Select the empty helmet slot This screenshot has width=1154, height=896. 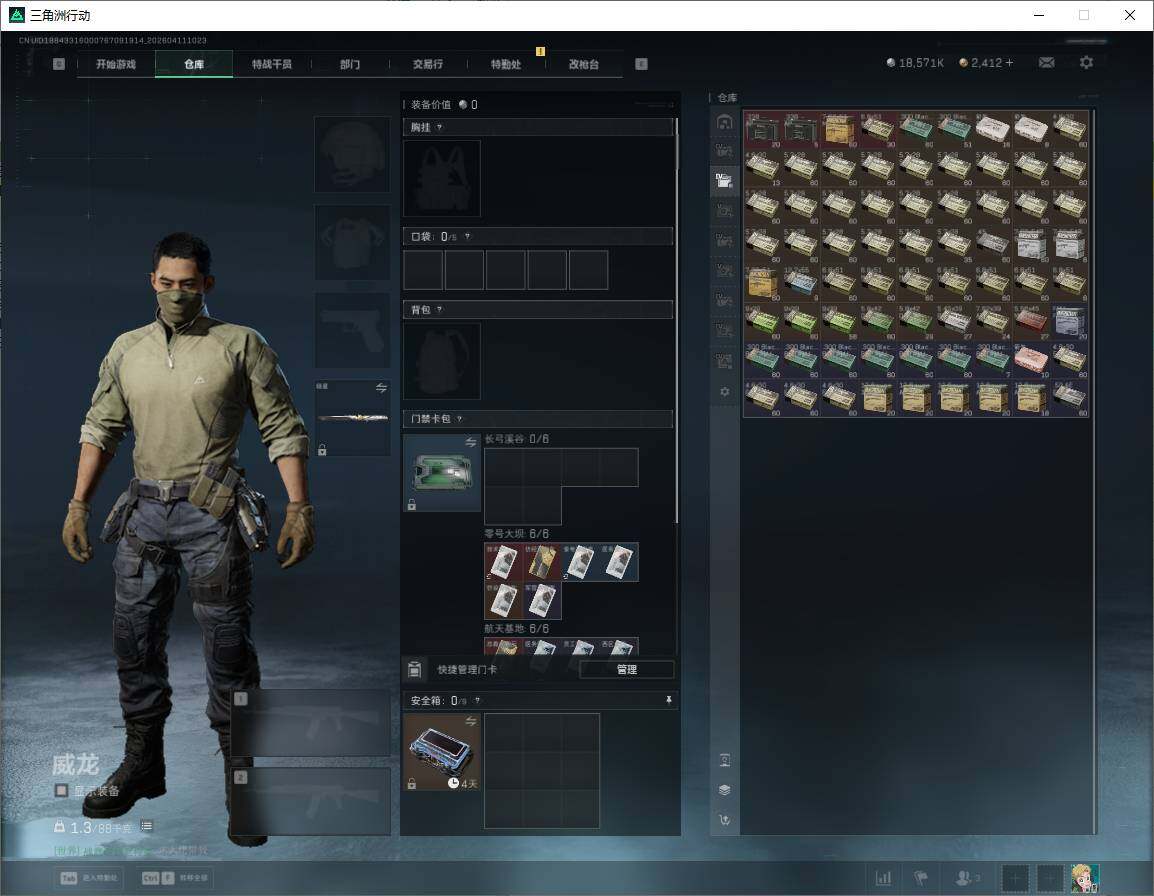pos(353,154)
